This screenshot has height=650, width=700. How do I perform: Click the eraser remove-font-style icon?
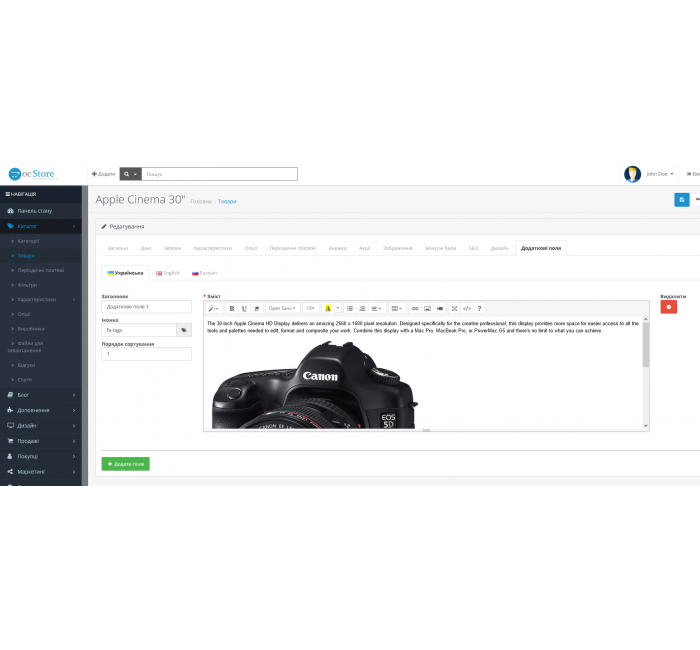(x=257, y=308)
